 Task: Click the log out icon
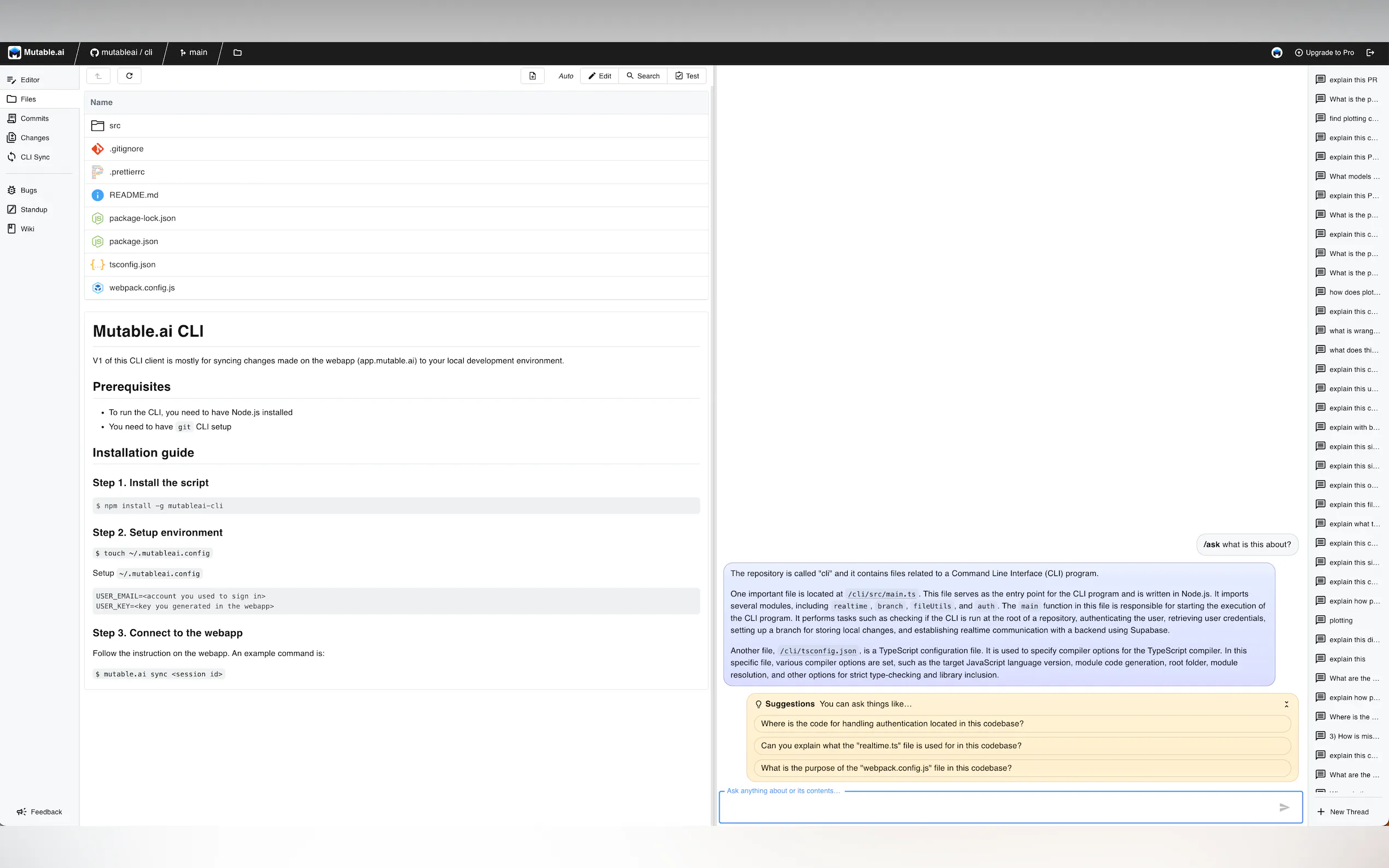click(1370, 52)
